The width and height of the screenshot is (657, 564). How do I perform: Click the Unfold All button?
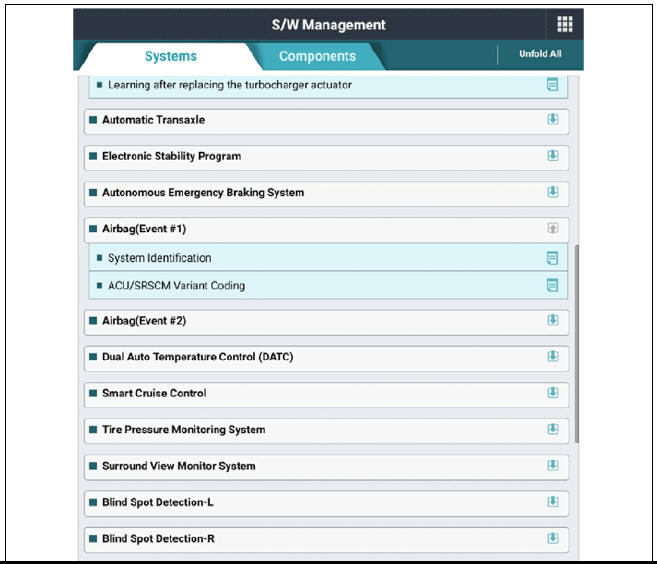540,54
